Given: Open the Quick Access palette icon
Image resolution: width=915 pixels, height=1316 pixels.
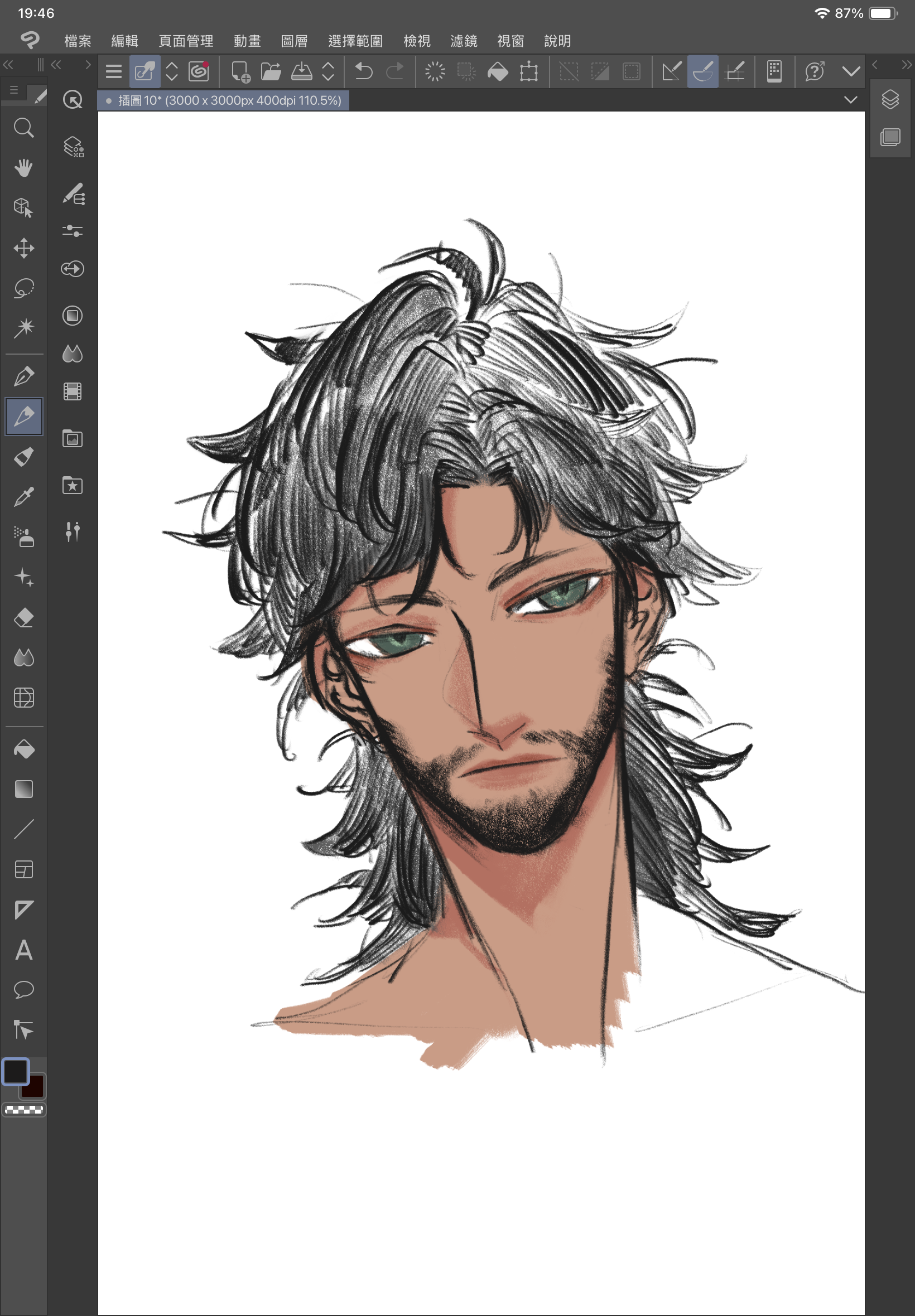Looking at the screenshot, I should tap(72, 100).
